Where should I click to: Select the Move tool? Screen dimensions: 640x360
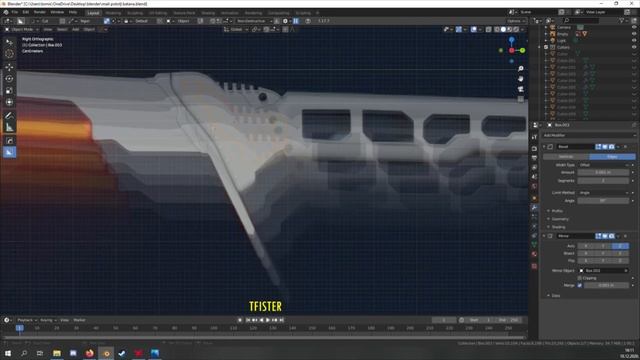click(9, 67)
